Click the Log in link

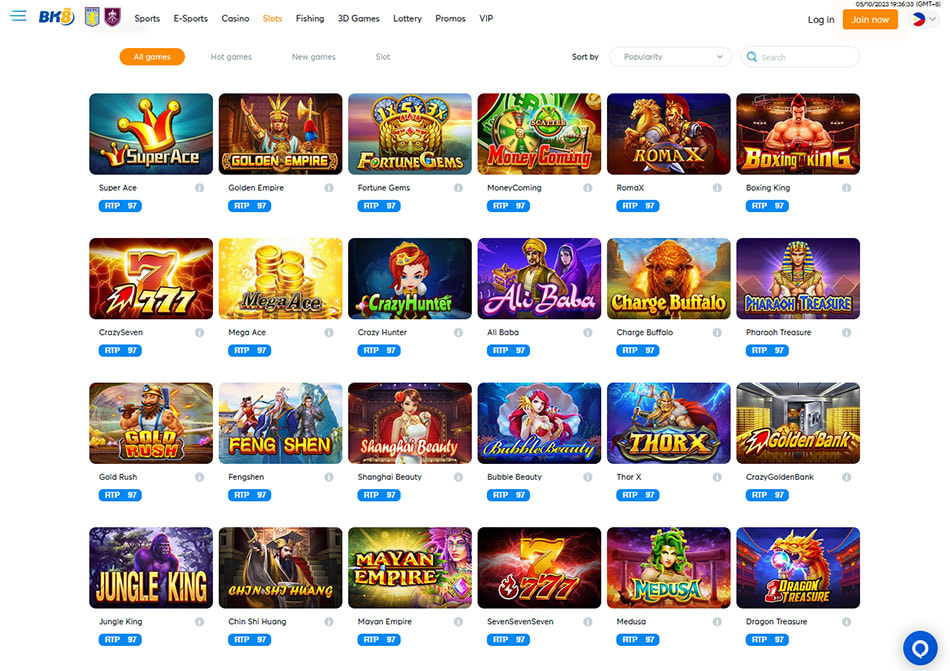(x=821, y=20)
